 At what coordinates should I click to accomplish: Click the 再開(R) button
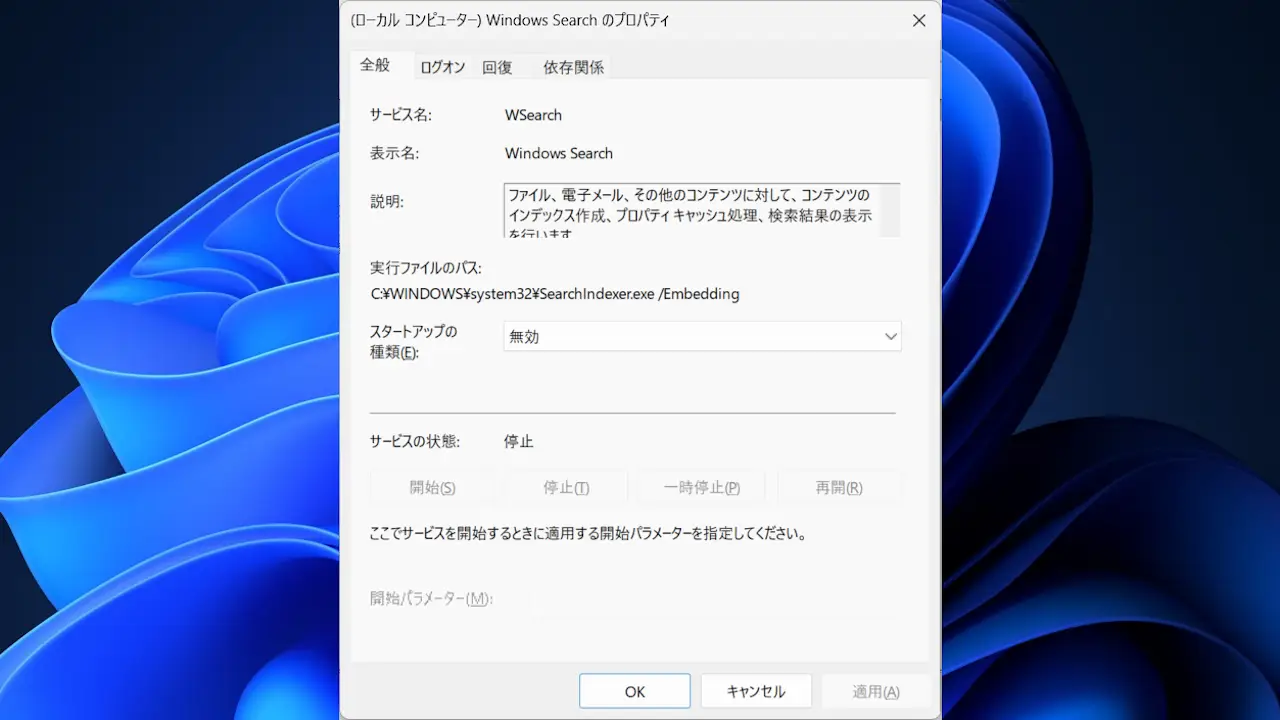coord(838,488)
